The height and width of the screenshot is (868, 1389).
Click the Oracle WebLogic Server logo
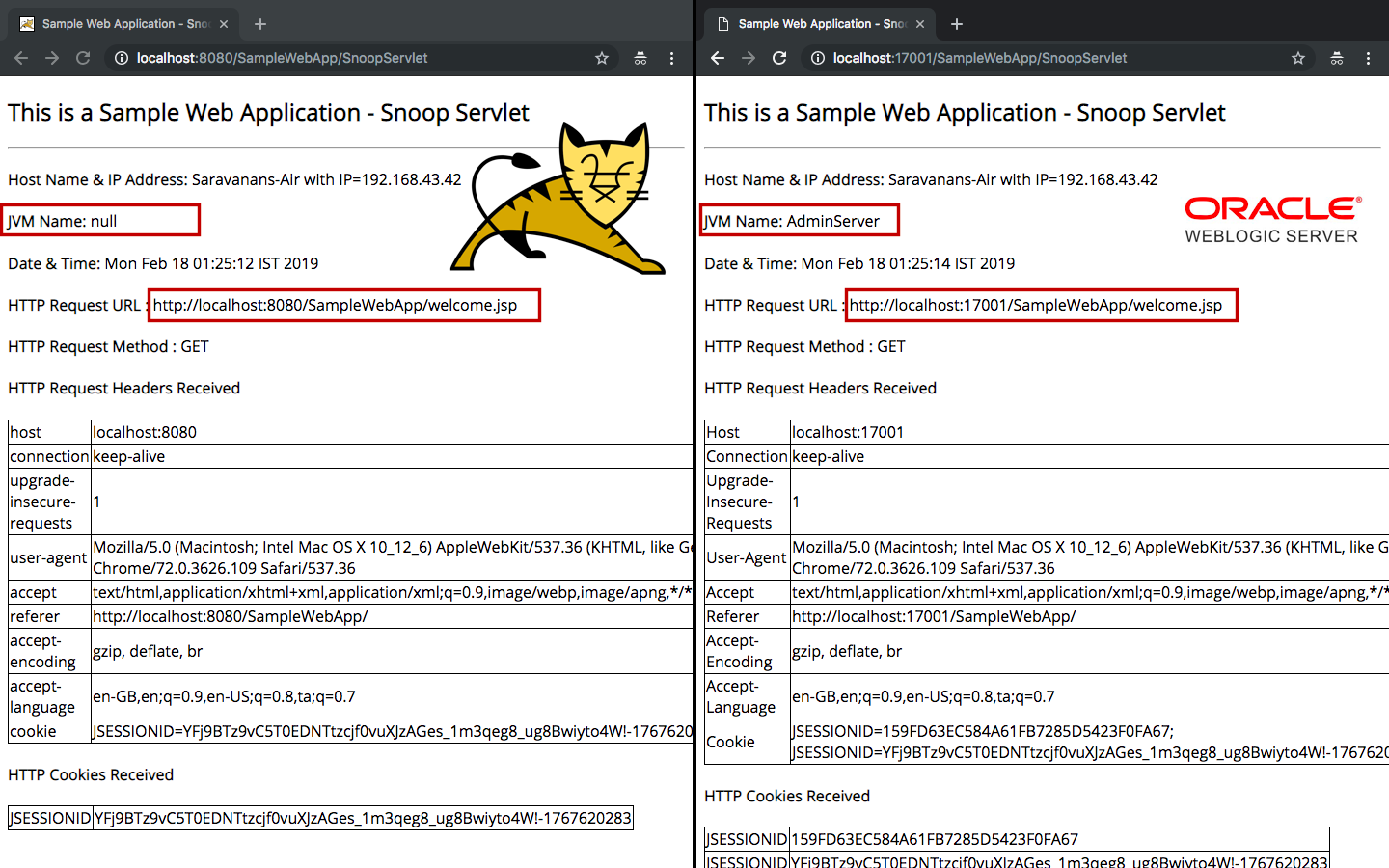[1273, 220]
